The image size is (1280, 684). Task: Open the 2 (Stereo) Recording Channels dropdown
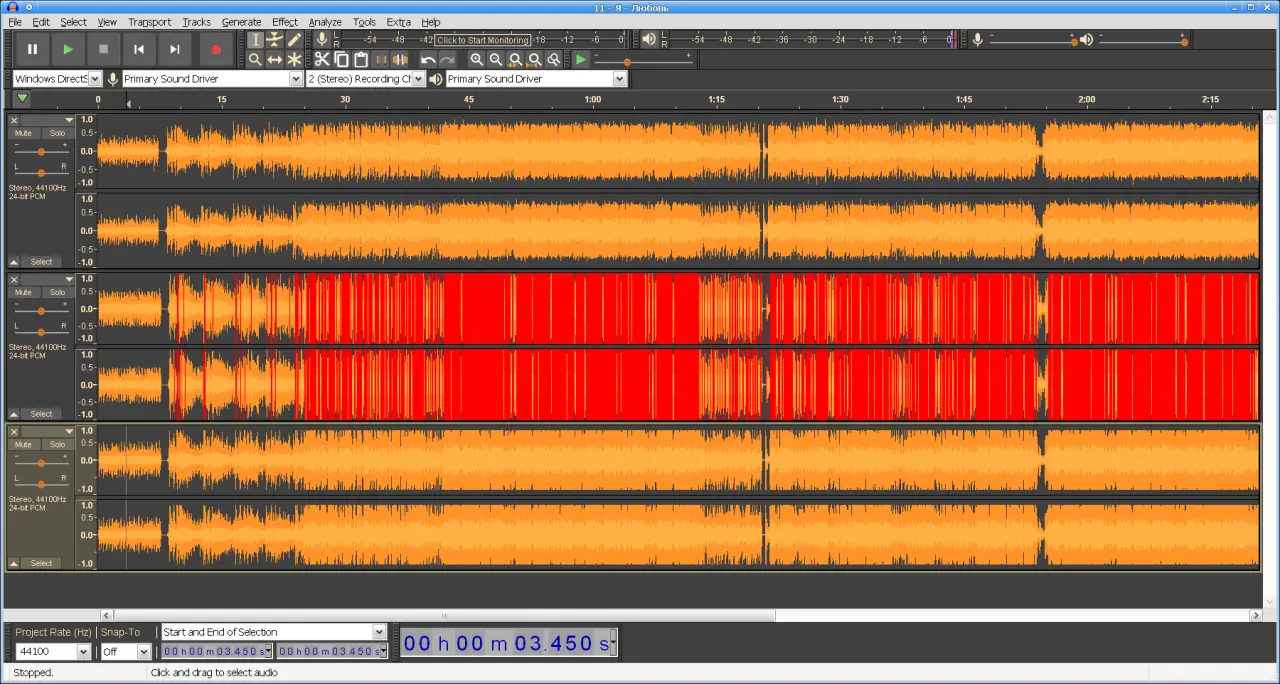click(366, 79)
